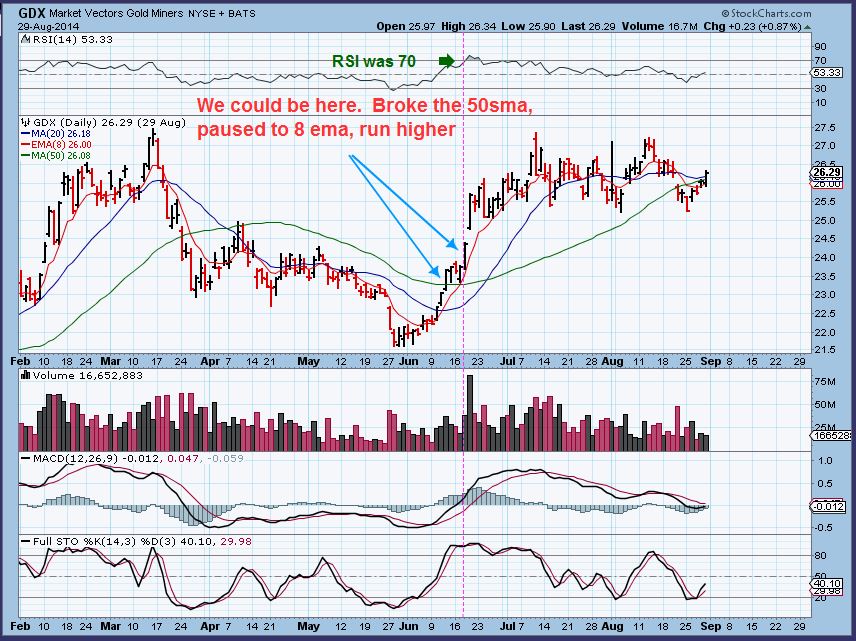Click the 27.5 price axis label
856x641 pixels.
825,128
